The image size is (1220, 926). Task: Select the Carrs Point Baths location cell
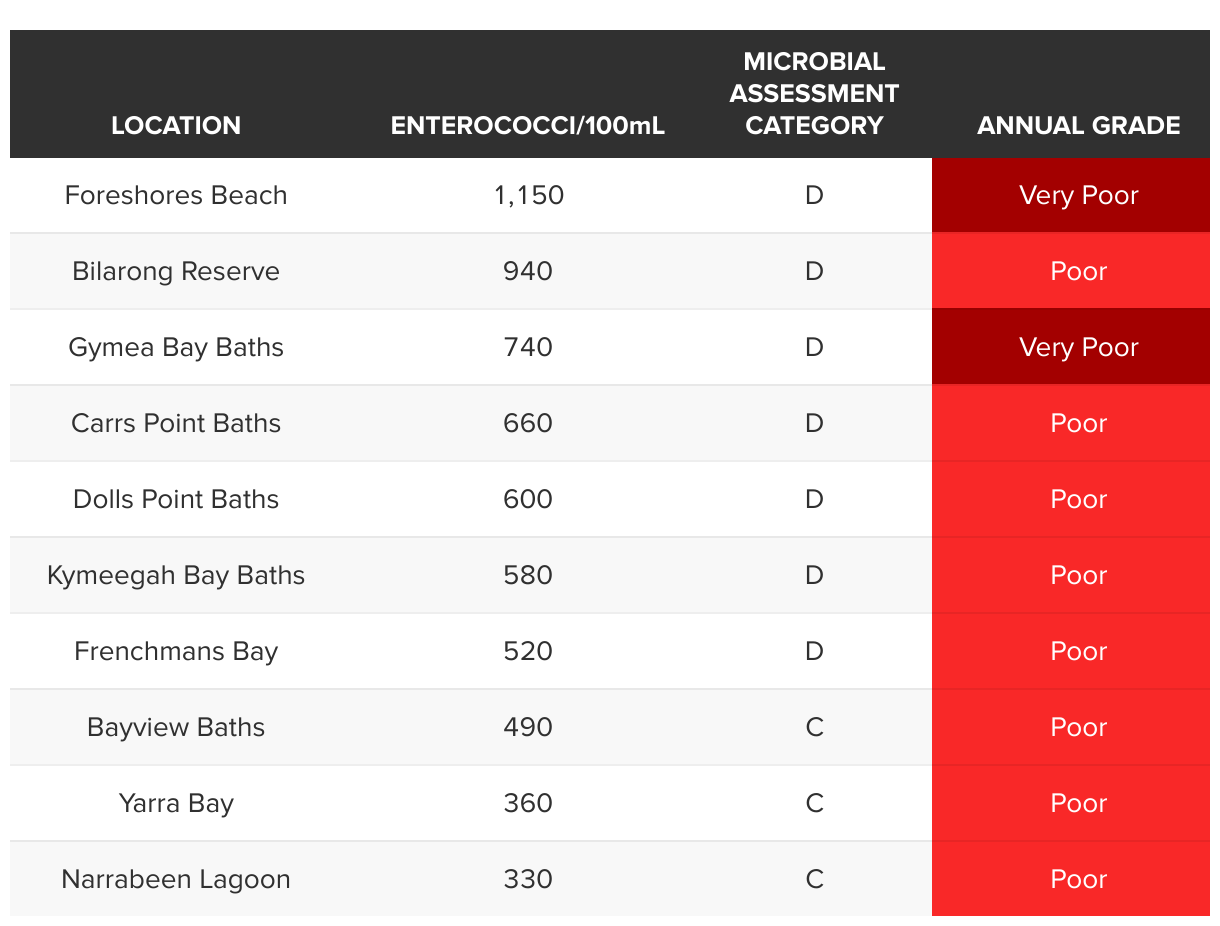pyautogui.click(x=176, y=423)
